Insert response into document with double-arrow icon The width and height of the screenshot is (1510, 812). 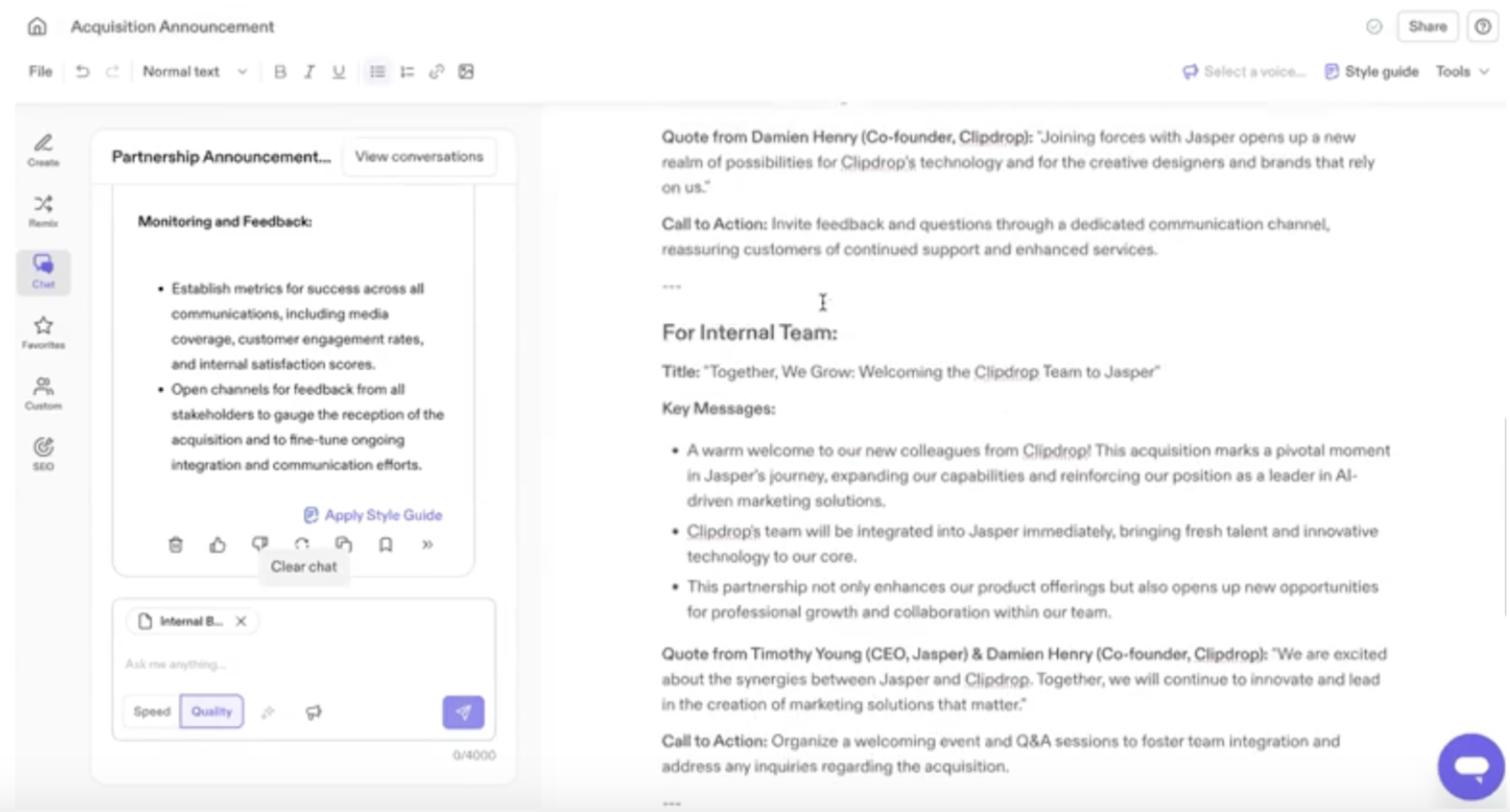(428, 544)
